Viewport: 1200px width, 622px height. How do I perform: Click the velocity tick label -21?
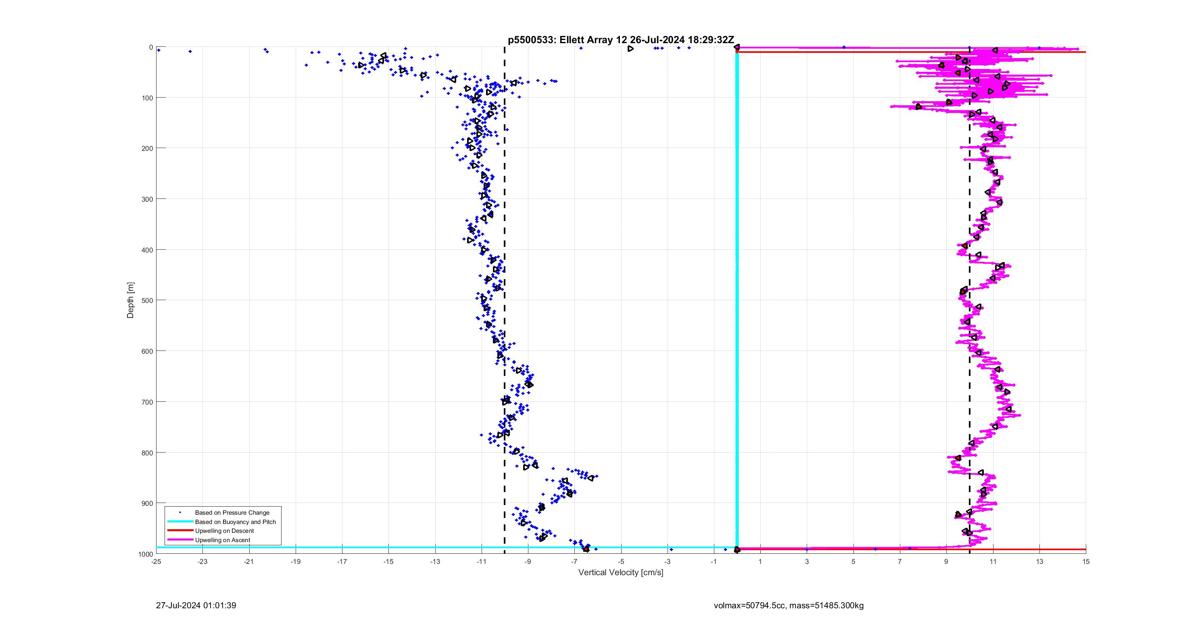(249, 562)
